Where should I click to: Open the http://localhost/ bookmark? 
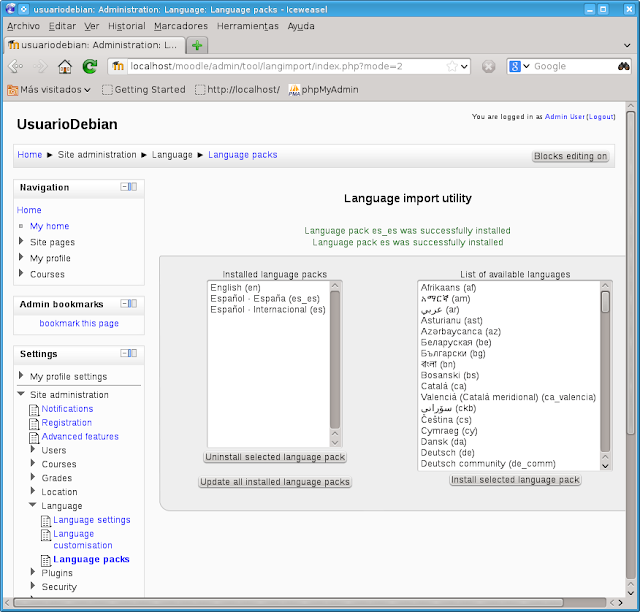click(238, 89)
